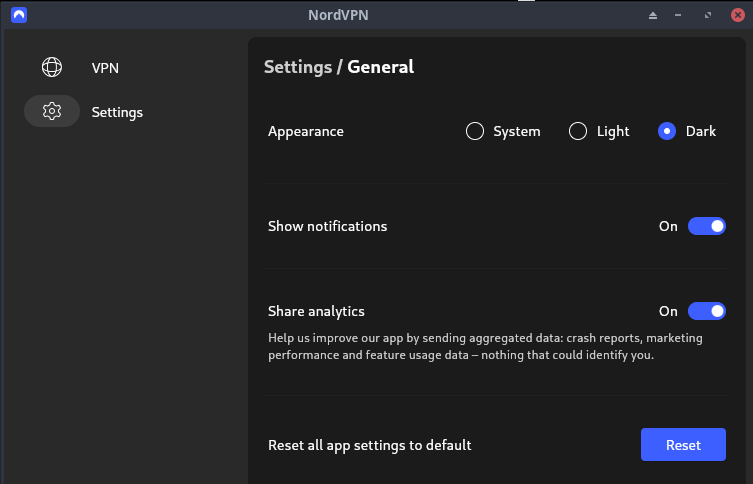Close the NordVPN window with the red X
Image resolution: width=753 pixels, height=484 pixels.
tap(737, 15)
